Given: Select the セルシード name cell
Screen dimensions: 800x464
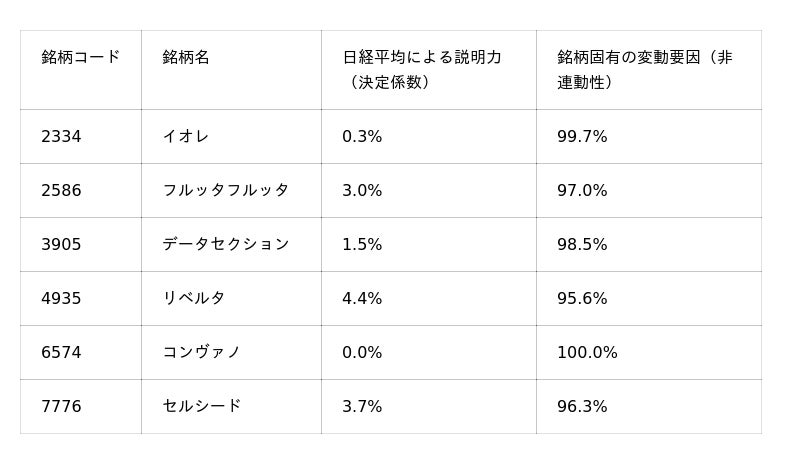Looking at the screenshot, I should tap(201, 407).
